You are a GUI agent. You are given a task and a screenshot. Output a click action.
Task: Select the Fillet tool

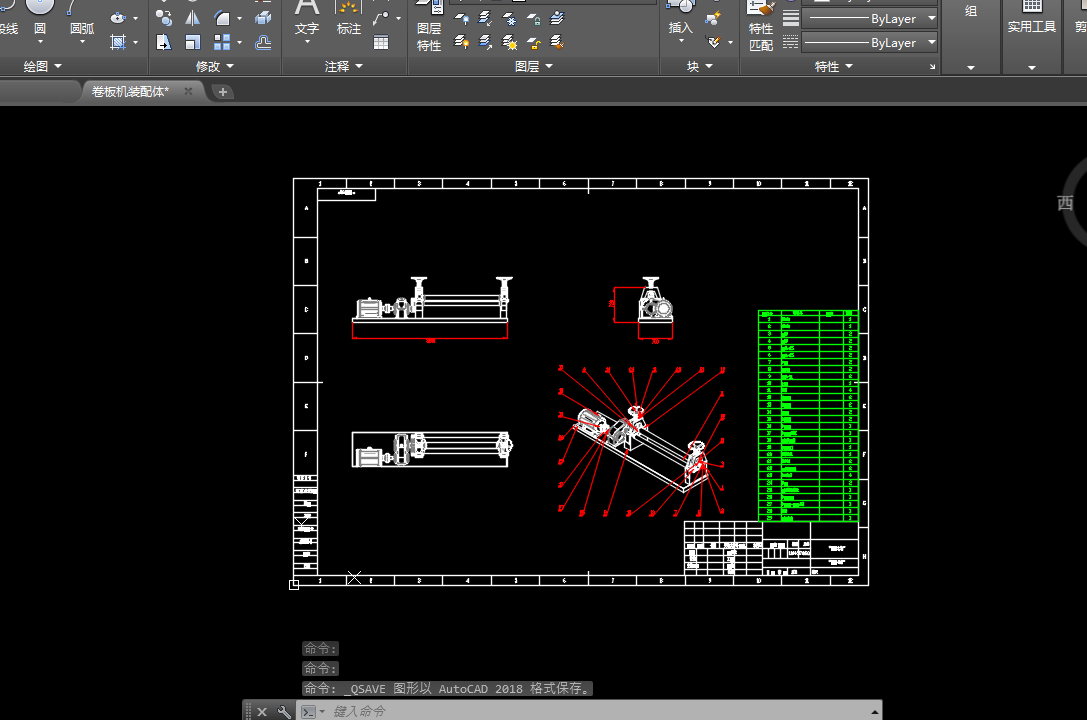click(x=222, y=18)
